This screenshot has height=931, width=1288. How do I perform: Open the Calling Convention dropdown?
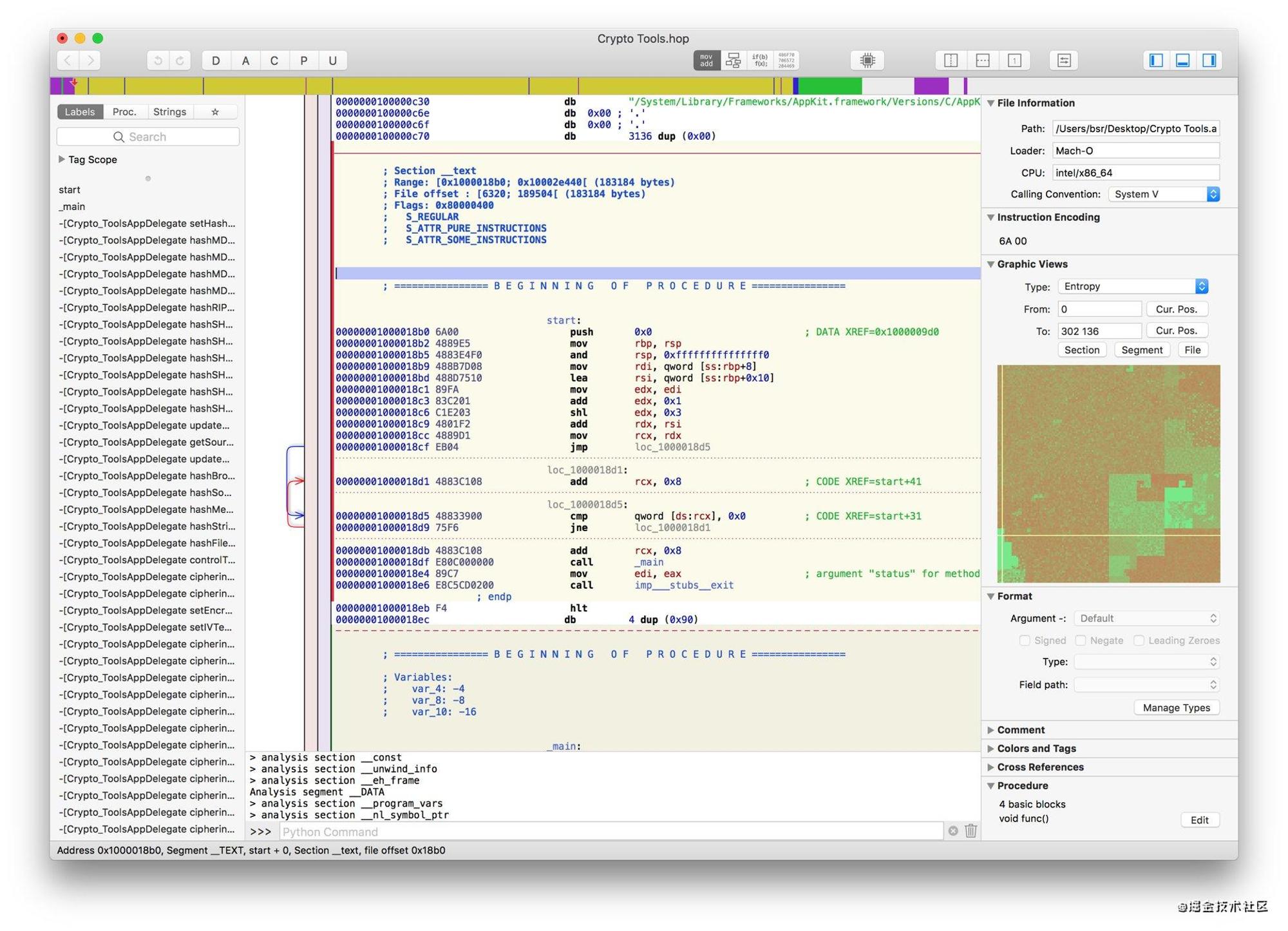(1164, 195)
